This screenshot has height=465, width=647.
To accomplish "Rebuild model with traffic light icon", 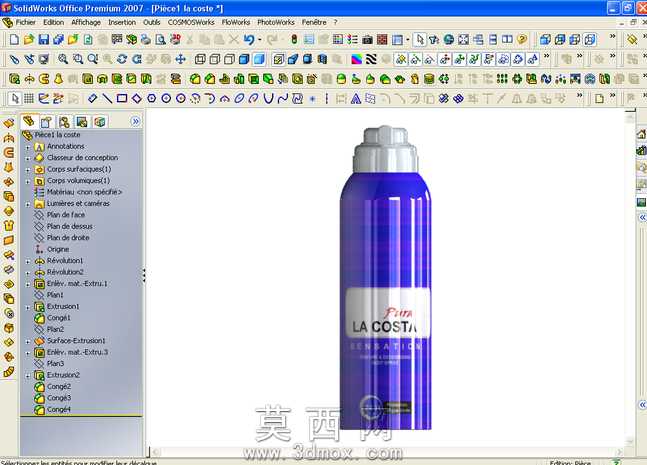I will [294, 40].
